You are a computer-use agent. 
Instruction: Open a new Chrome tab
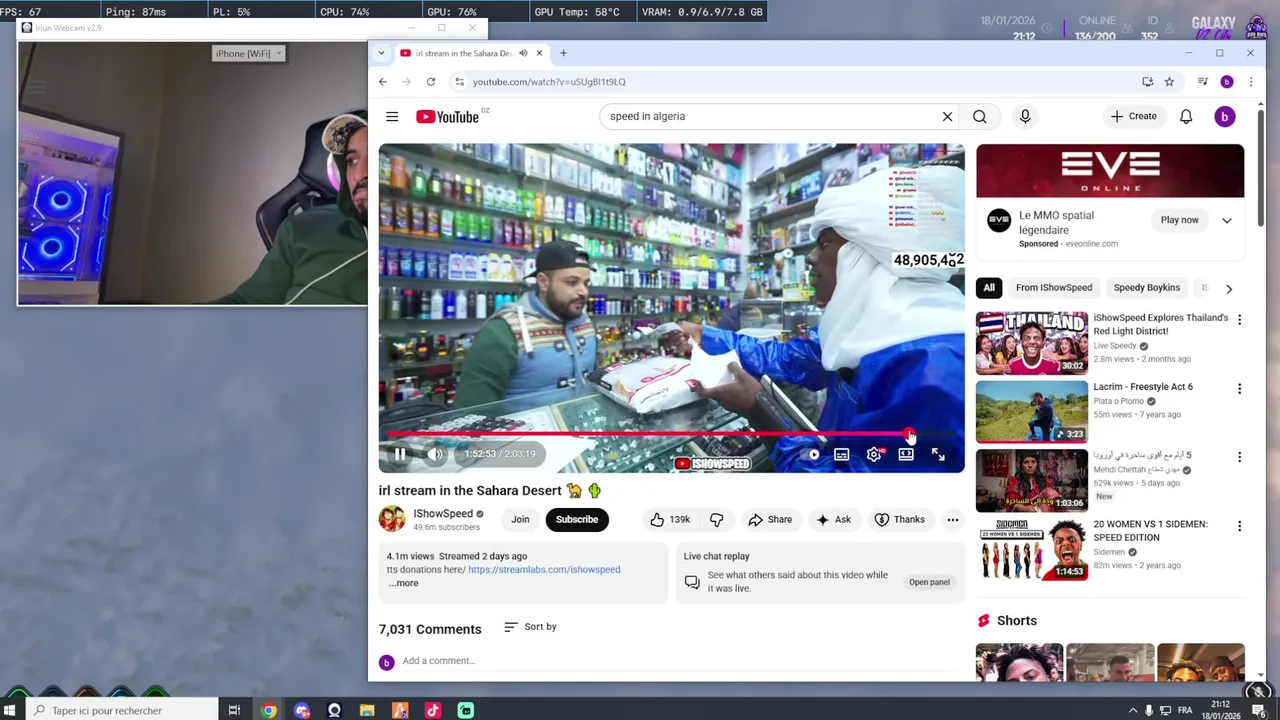coord(563,53)
